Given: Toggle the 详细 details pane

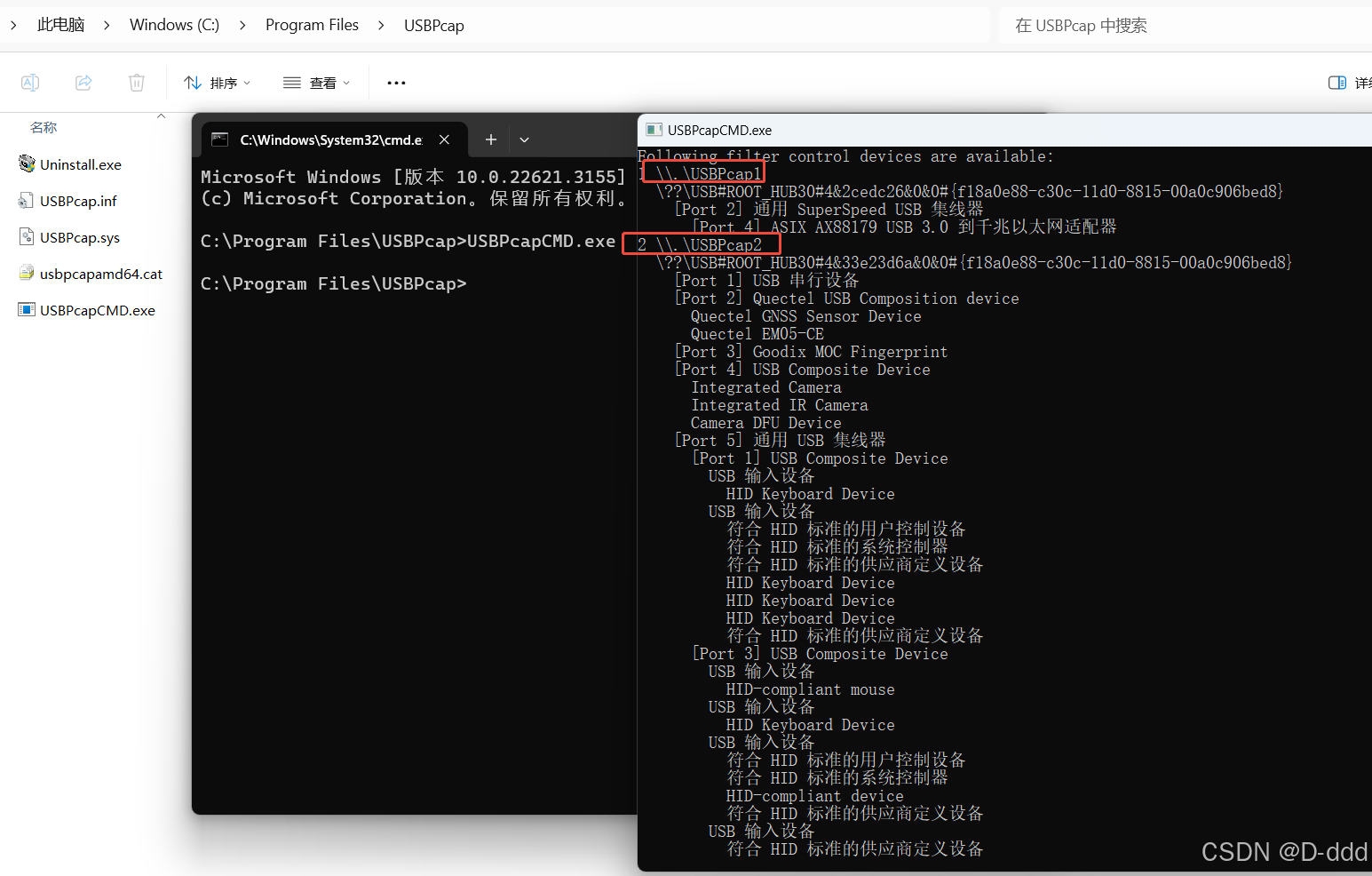Looking at the screenshot, I should (x=1337, y=82).
